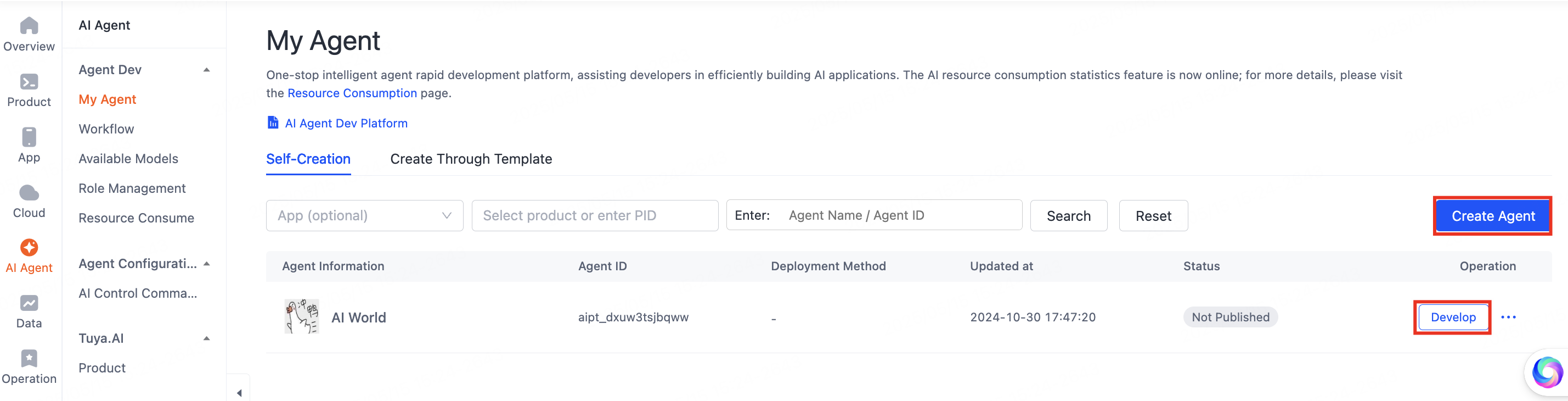Viewport: 1568px width, 401px height.
Task: Collapse the Agent Configuration section
Action: click(206, 263)
